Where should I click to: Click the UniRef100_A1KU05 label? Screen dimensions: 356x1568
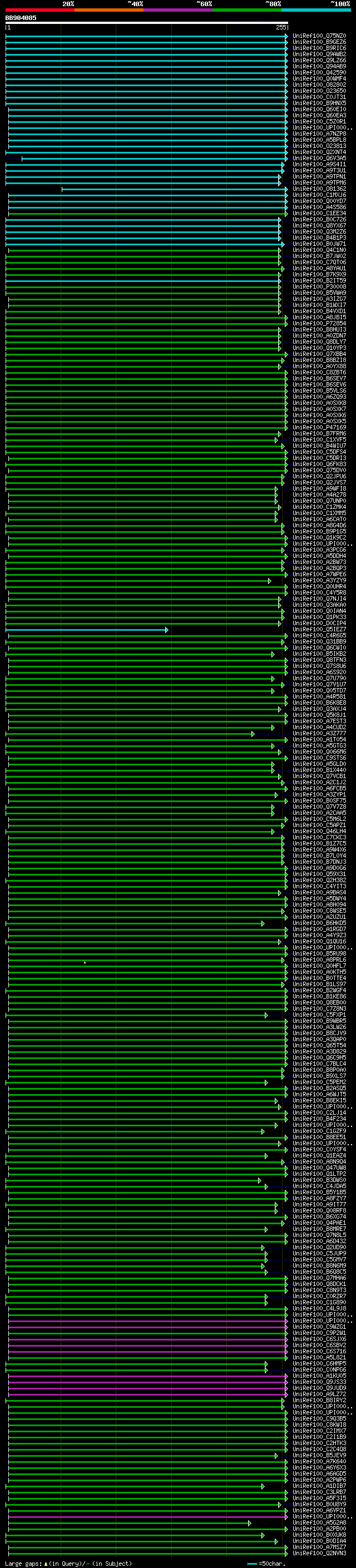click(x=319, y=1376)
